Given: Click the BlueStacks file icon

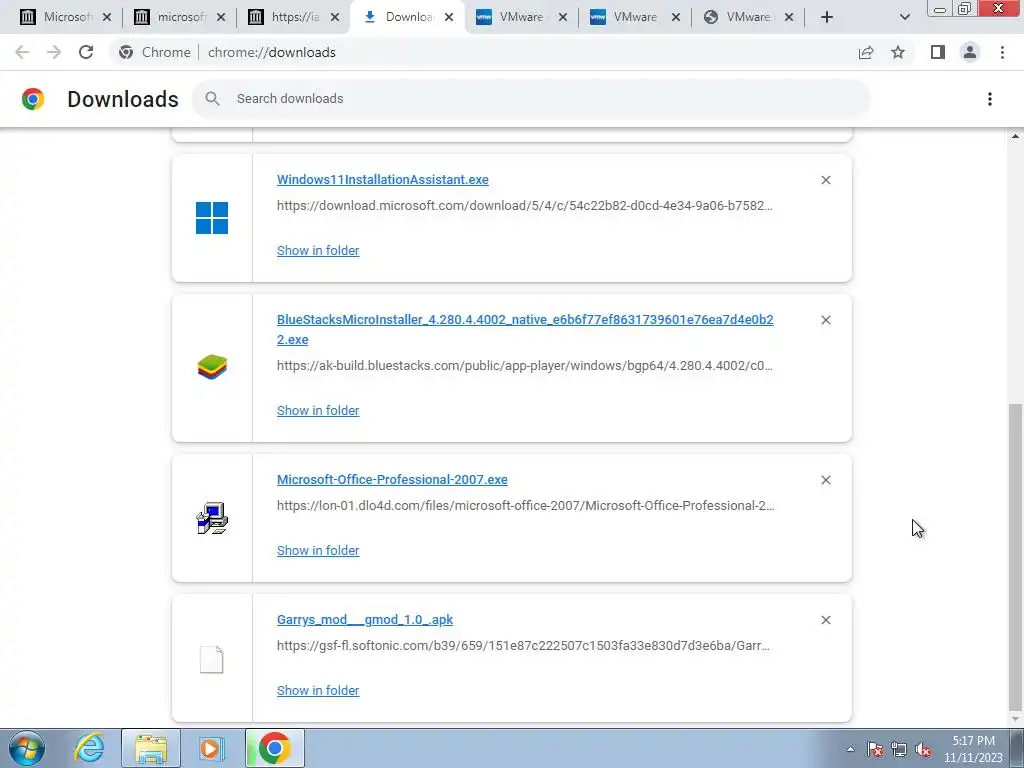Looking at the screenshot, I should pyautogui.click(x=212, y=367).
